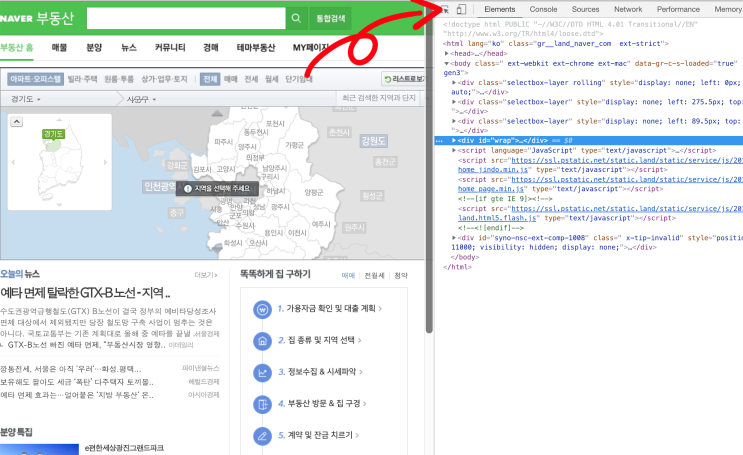
Task: Go to the 매물 menu
Action: coord(59,47)
